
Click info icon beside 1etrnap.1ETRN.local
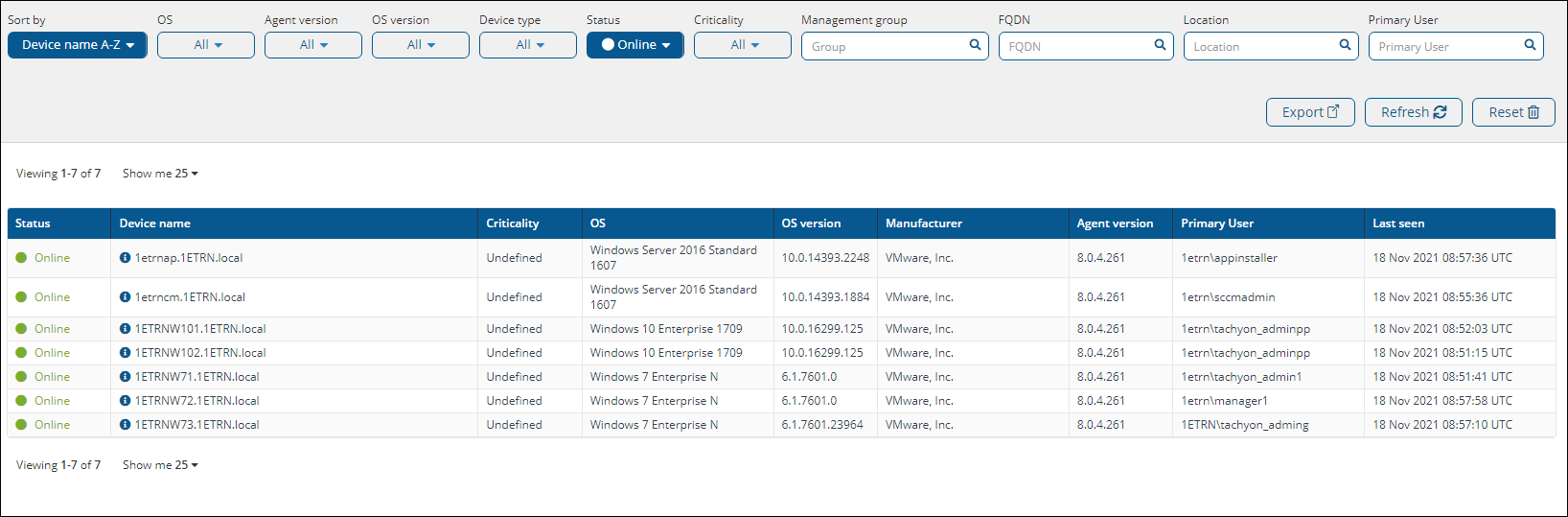[125, 258]
